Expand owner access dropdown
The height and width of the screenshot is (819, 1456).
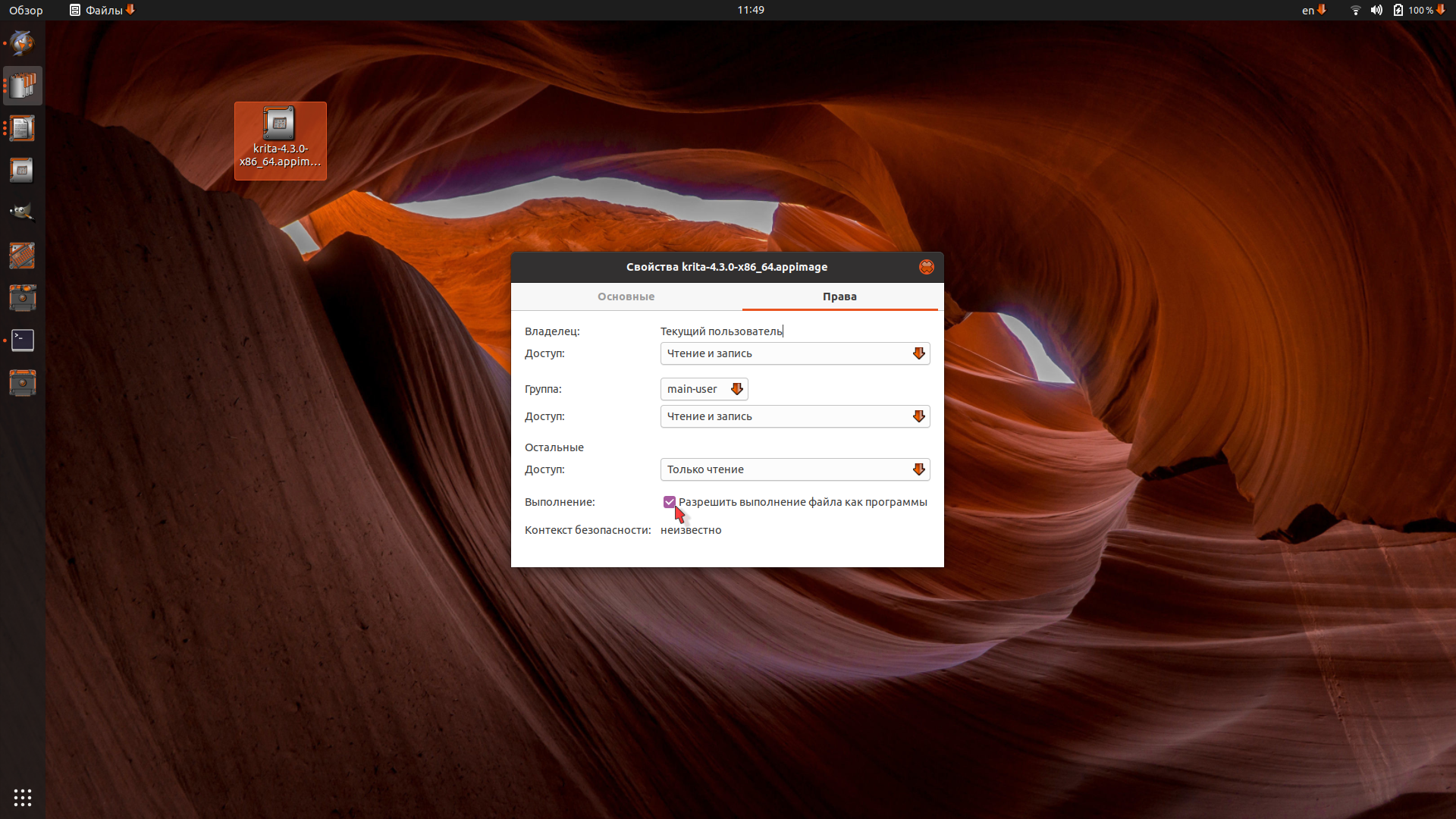point(795,353)
